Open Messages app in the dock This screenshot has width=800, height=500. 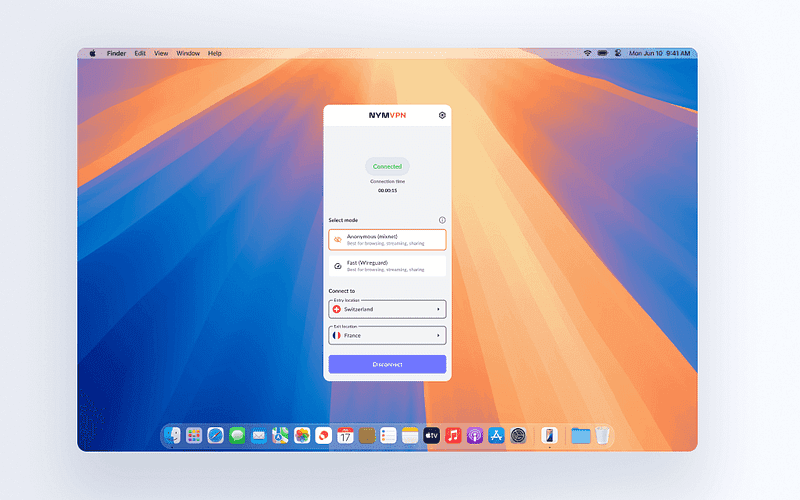click(x=237, y=435)
